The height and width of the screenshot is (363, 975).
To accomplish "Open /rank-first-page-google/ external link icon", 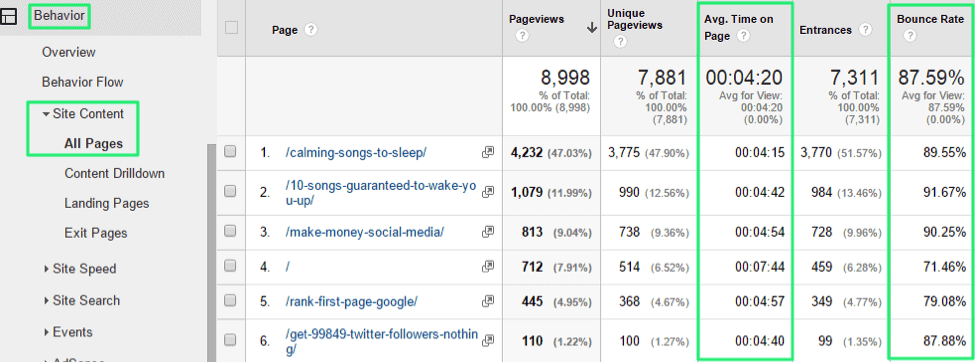I will [x=488, y=301].
